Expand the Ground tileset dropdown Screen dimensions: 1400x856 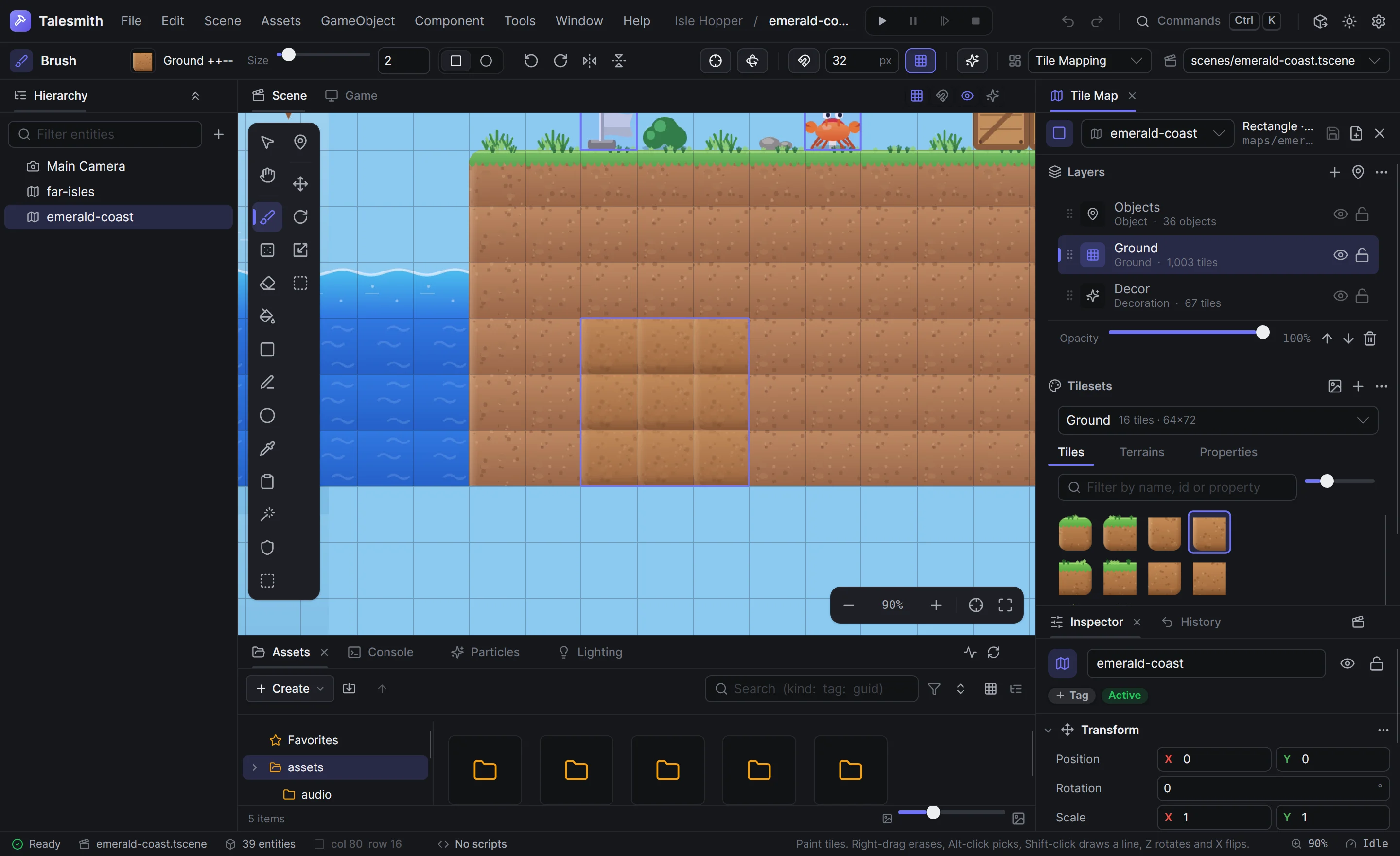1218,420
